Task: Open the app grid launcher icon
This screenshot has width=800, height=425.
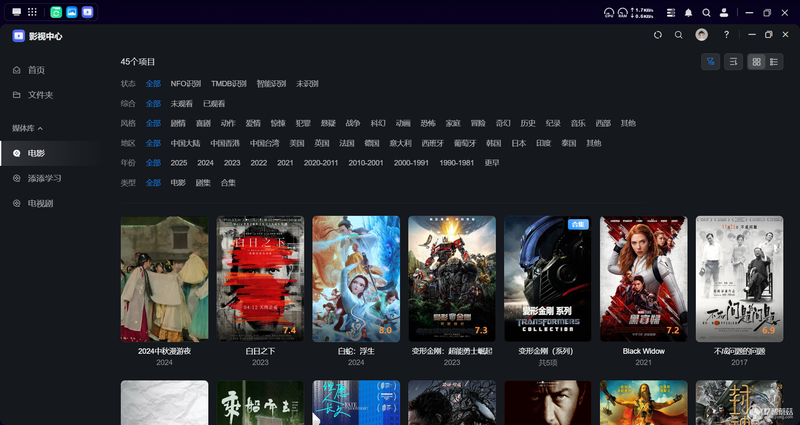Action: click(32, 12)
